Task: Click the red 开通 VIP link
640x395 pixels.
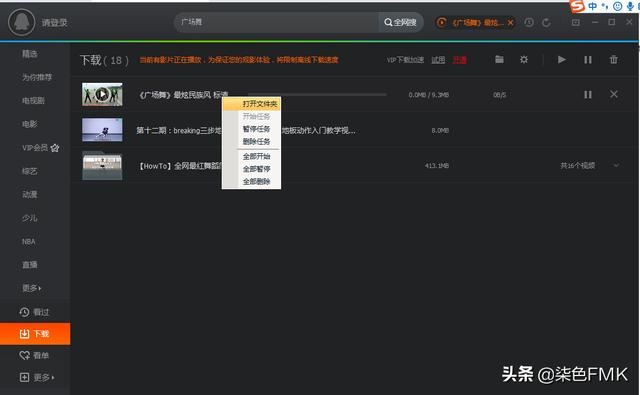Action: (x=459, y=60)
